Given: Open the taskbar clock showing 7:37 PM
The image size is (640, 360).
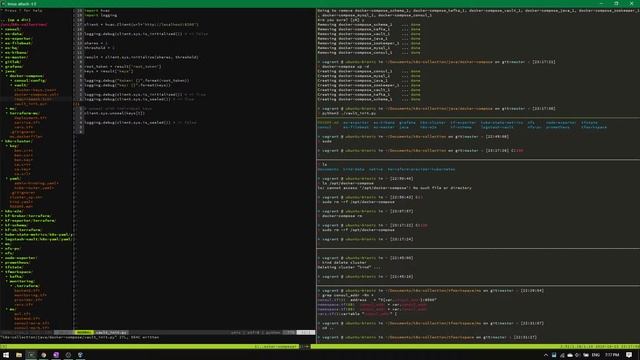Looking at the screenshot, I should pos(612,355).
